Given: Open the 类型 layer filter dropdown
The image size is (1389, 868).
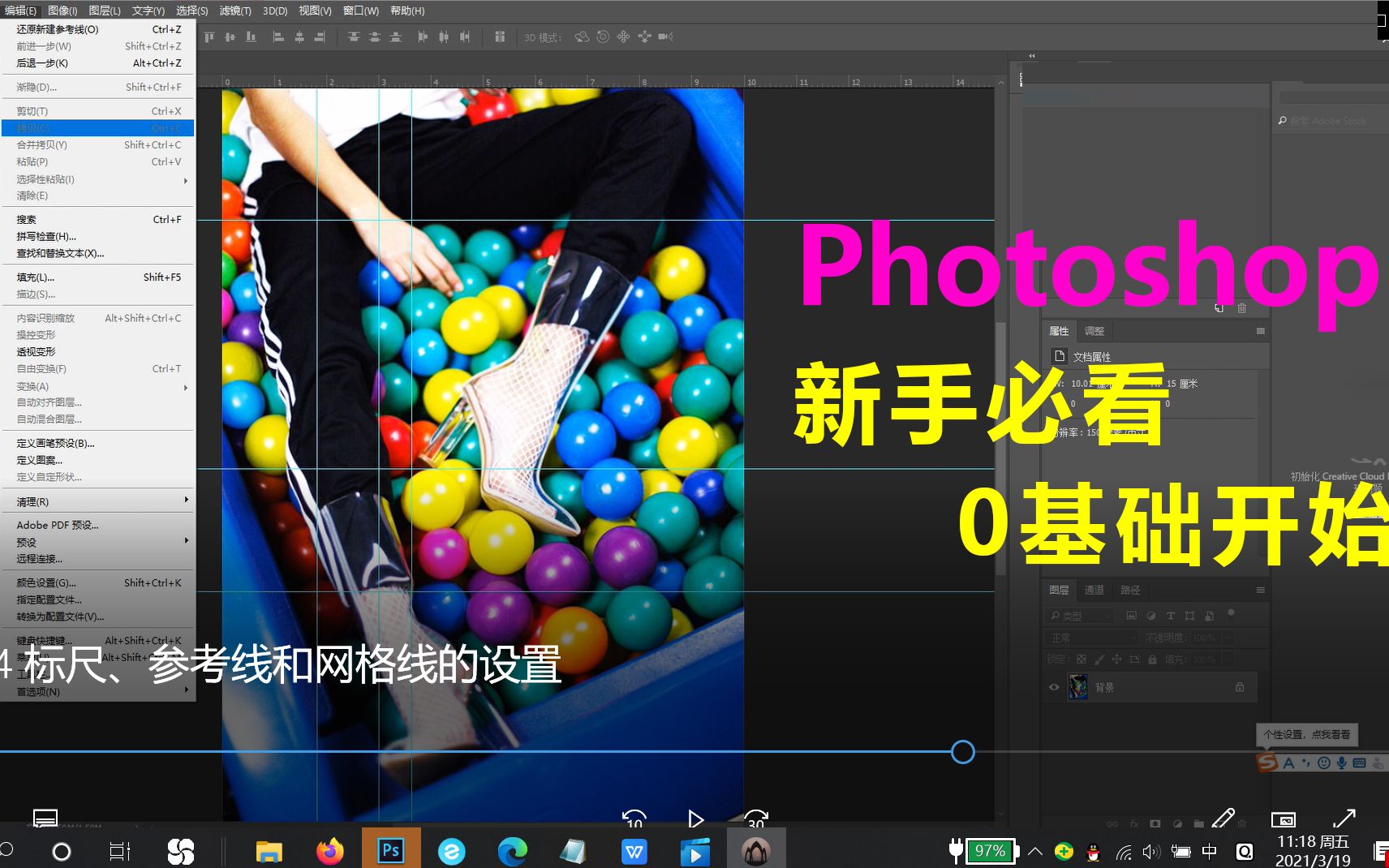Looking at the screenshot, I should (x=1078, y=616).
